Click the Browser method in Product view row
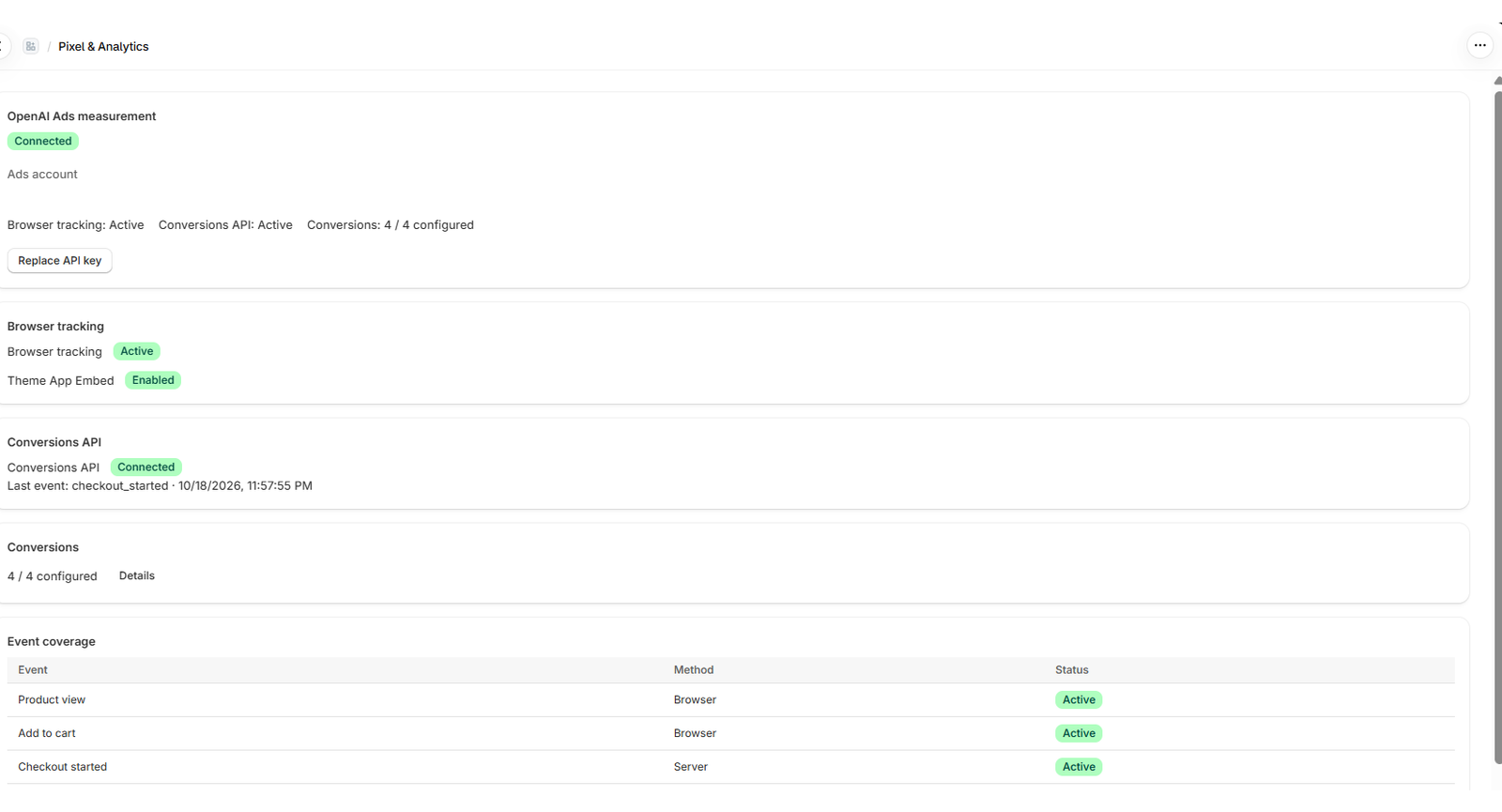Image resolution: width=1502 pixels, height=812 pixels. coord(695,700)
